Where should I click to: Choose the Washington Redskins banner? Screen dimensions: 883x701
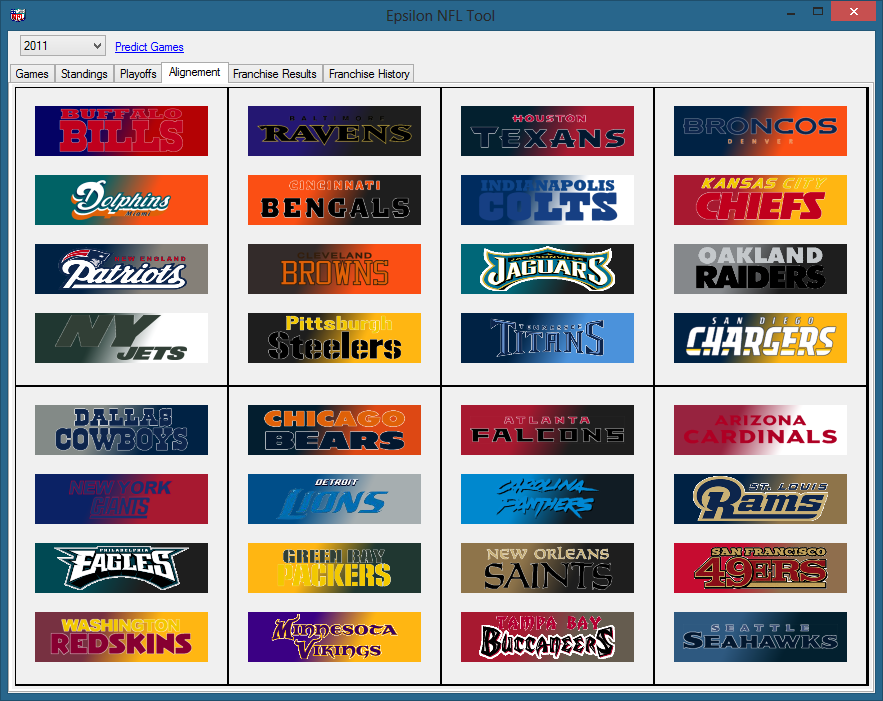click(x=121, y=637)
